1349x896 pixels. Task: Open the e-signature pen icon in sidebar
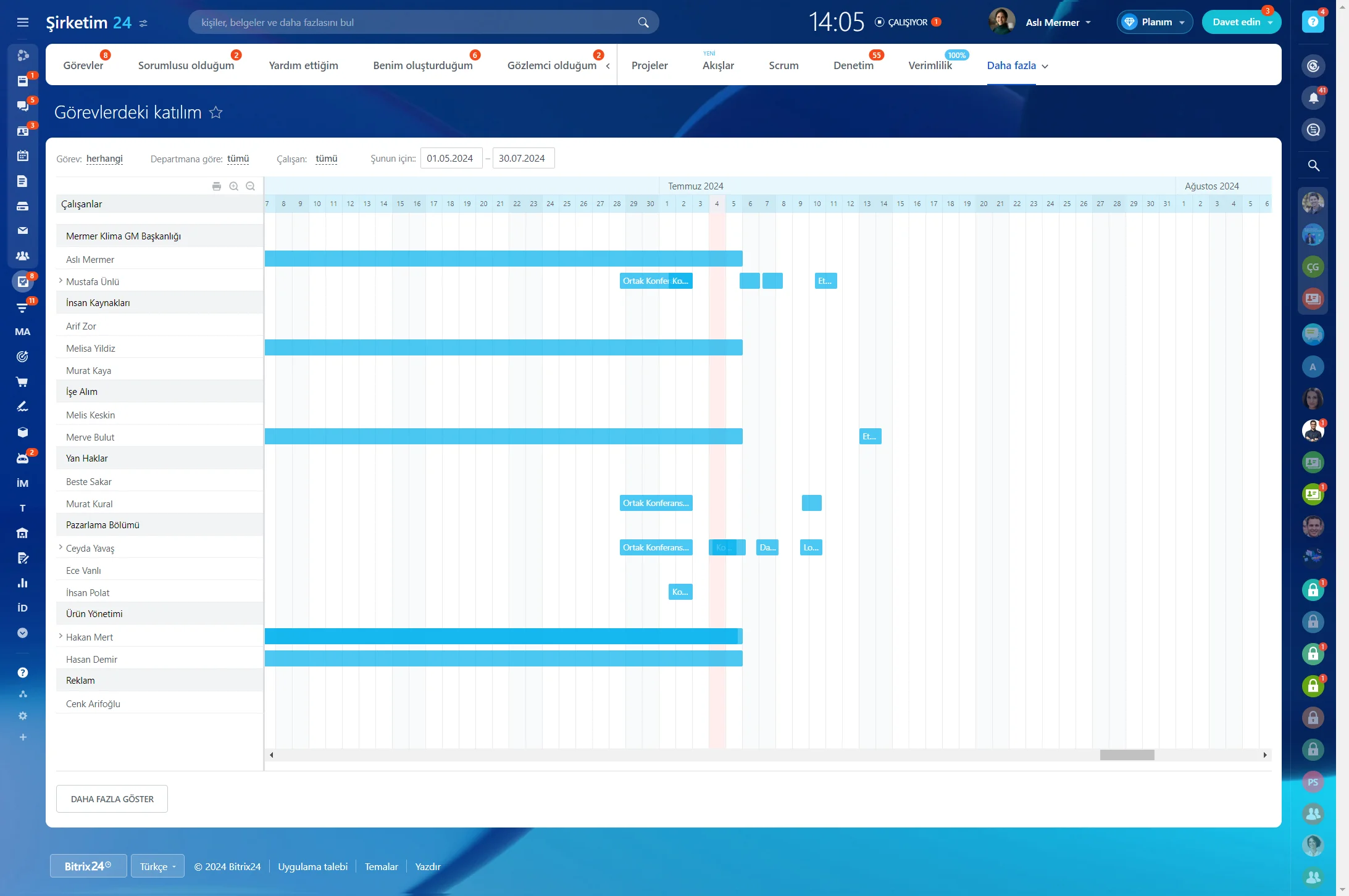coord(23,407)
